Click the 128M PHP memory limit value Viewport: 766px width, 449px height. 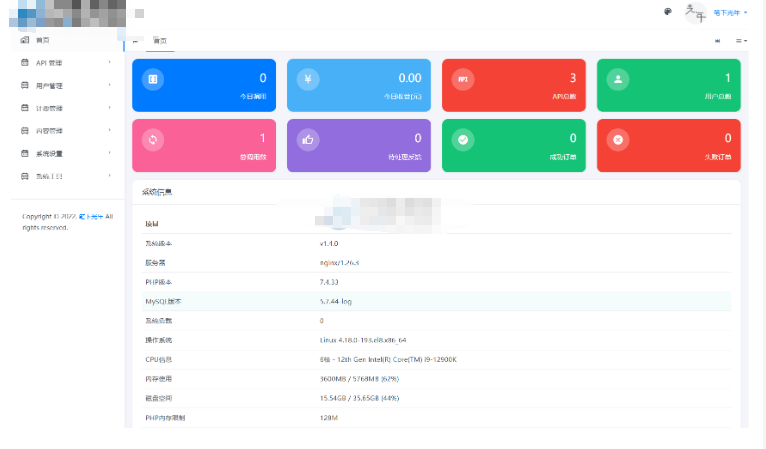[x=329, y=418]
